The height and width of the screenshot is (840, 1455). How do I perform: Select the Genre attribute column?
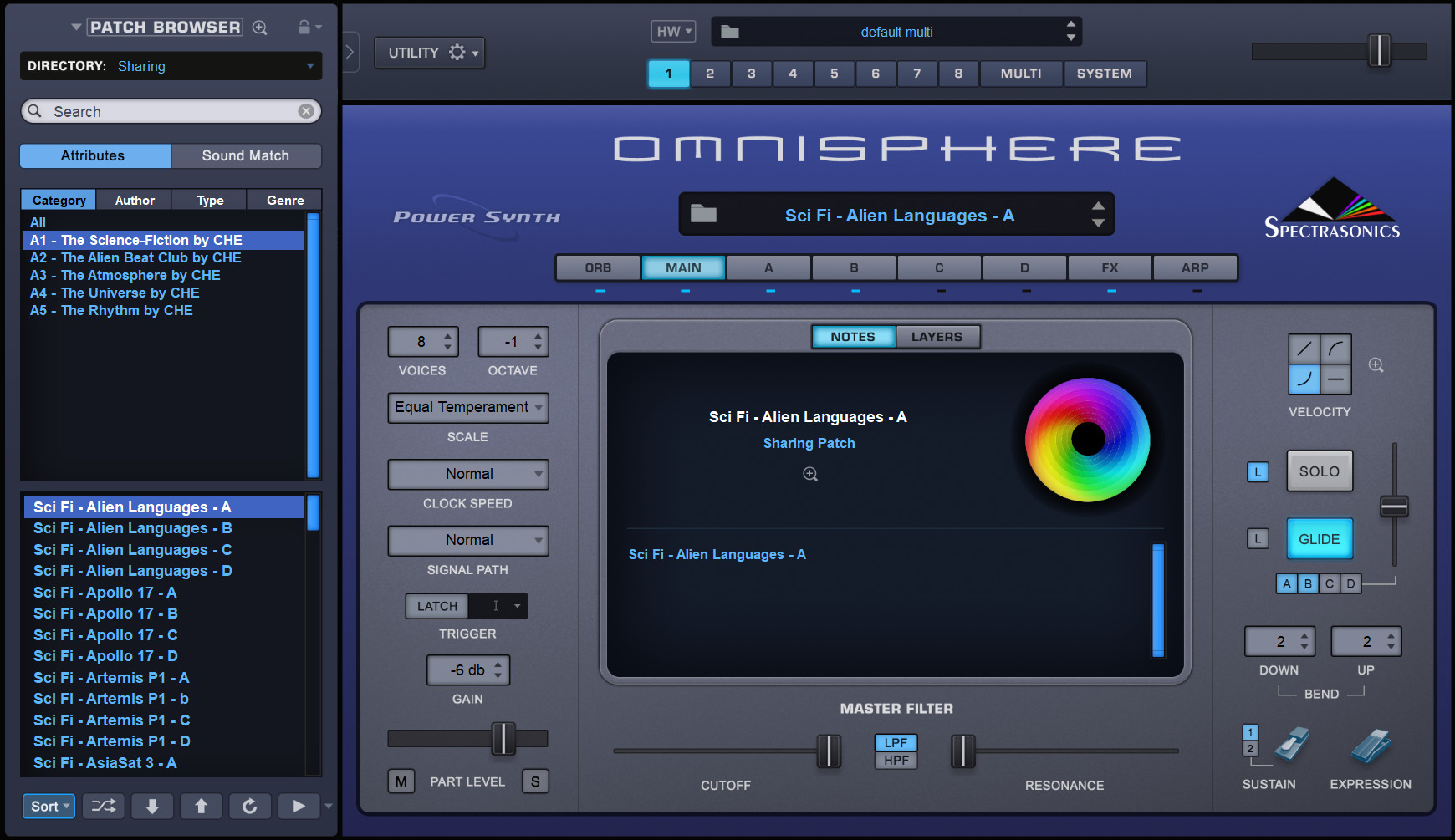(x=285, y=201)
